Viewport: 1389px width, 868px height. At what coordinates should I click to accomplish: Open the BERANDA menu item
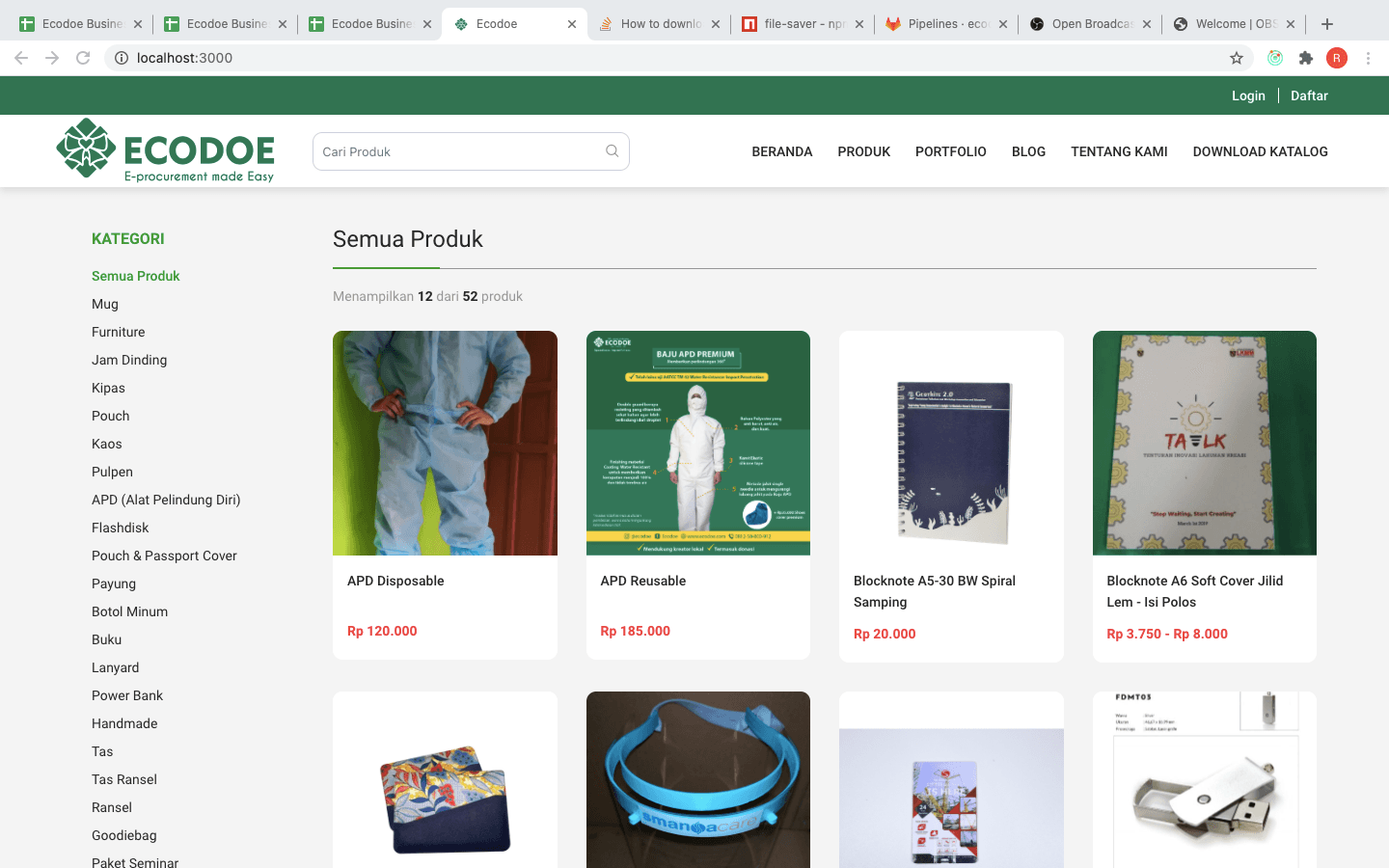782,151
